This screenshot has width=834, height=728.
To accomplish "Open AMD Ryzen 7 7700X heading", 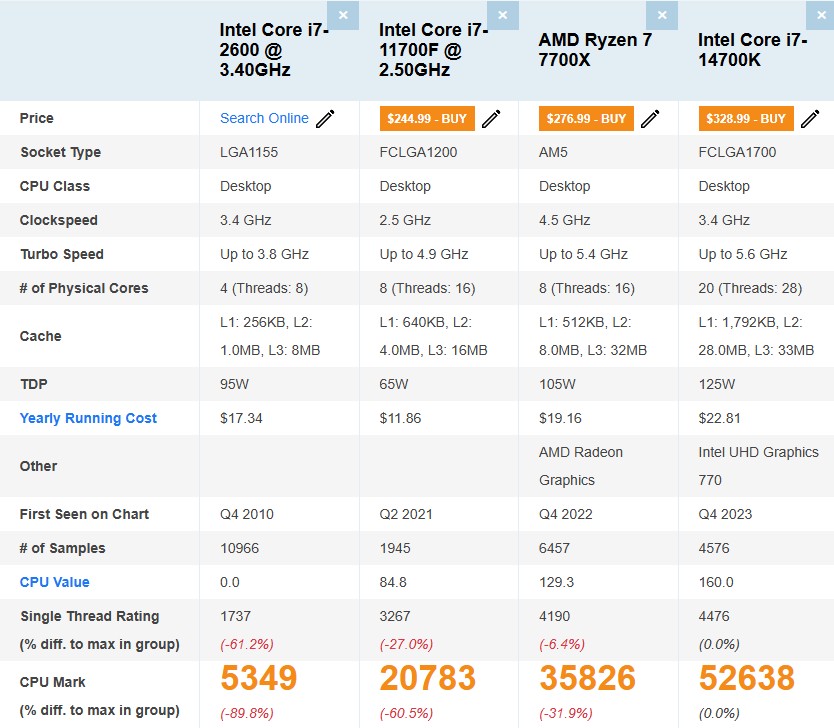I will (x=595, y=49).
